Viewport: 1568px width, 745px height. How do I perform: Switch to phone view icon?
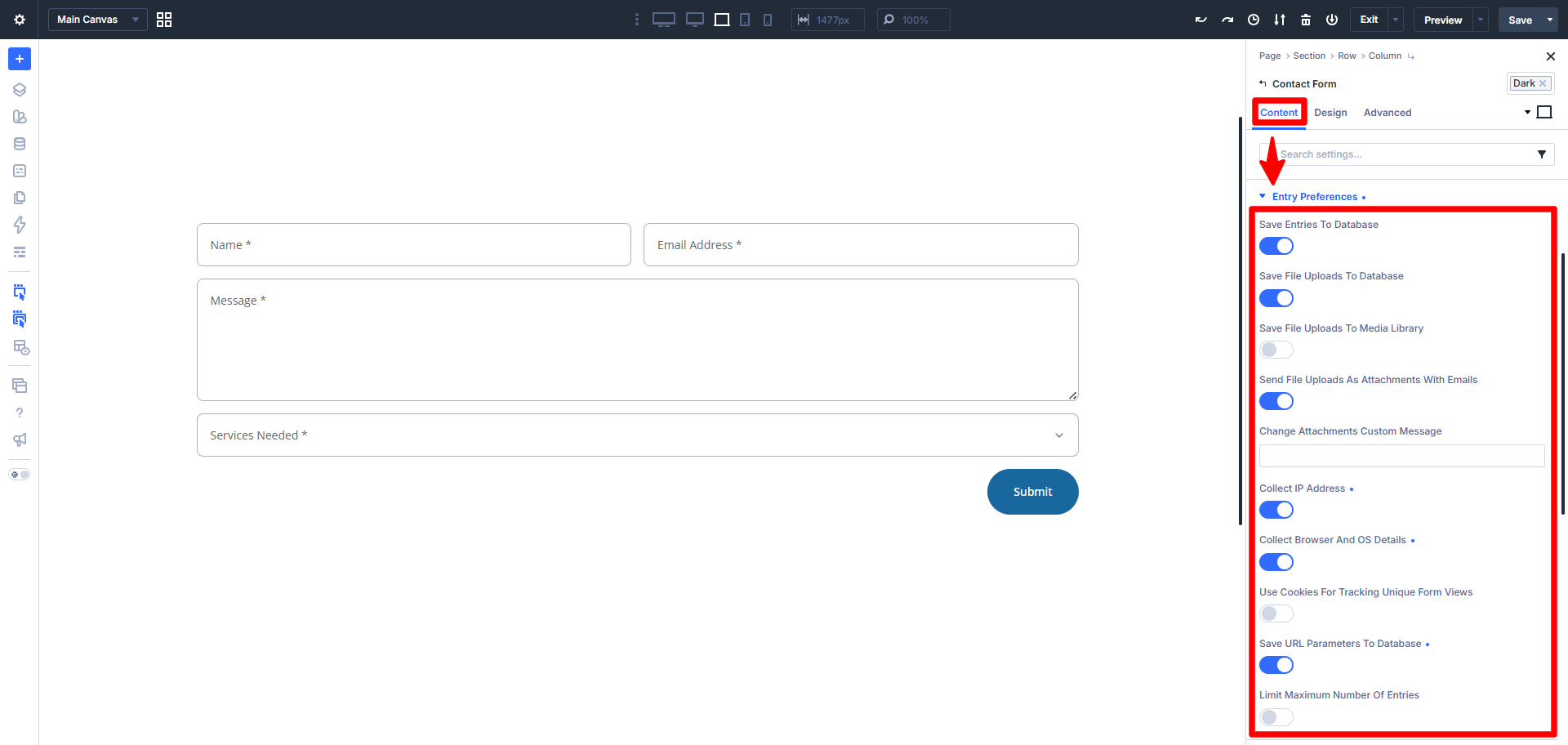(x=768, y=20)
